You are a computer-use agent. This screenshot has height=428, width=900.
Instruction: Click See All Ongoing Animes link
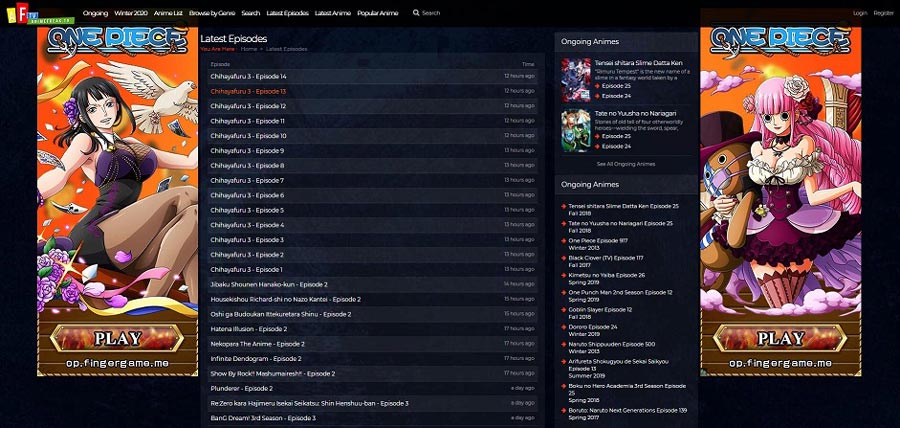625,163
